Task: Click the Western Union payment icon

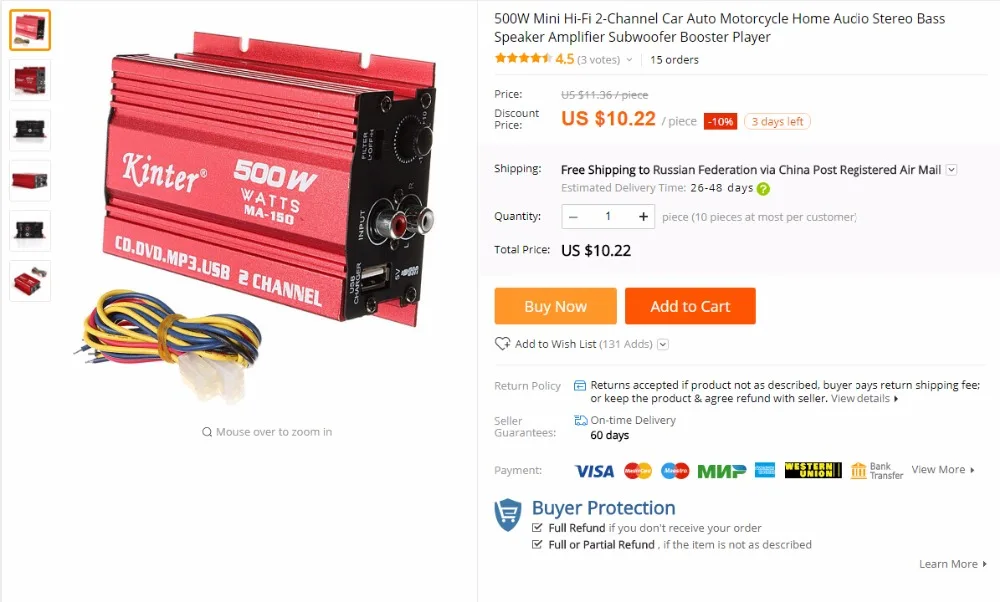Action: [813, 471]
